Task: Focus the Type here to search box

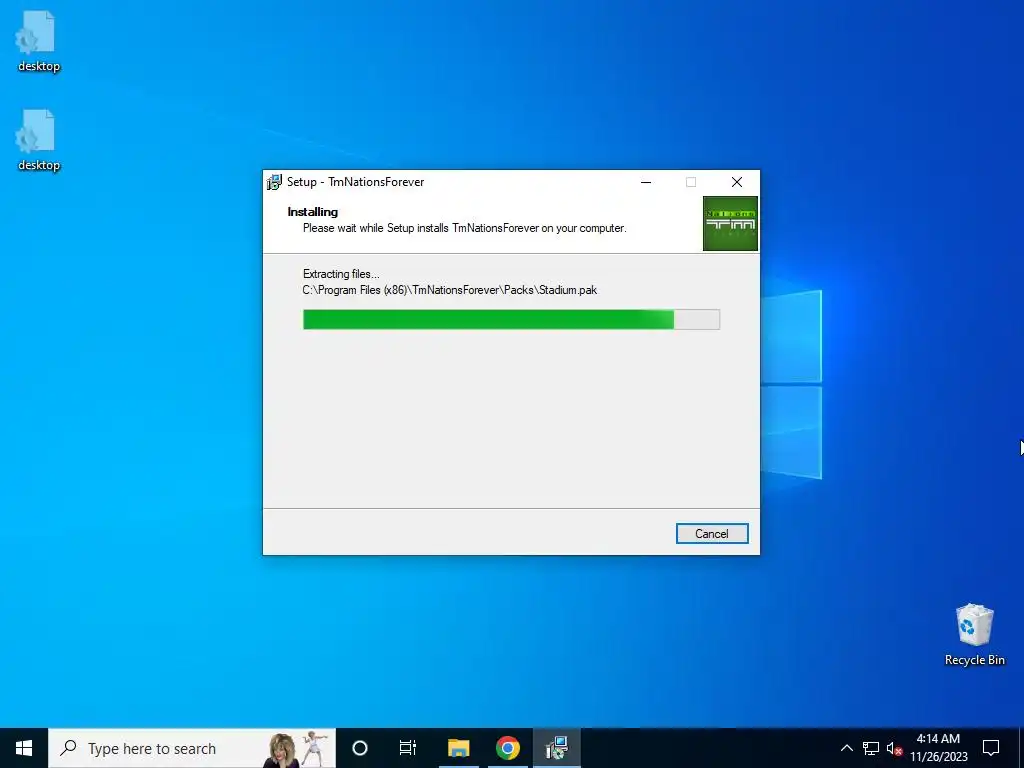Action: tap(192, 748)
